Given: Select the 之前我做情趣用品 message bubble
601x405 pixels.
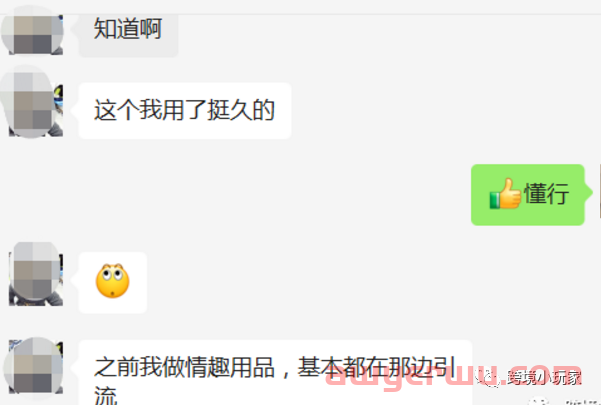Looking at the screenshot, I should coord(275,372).
